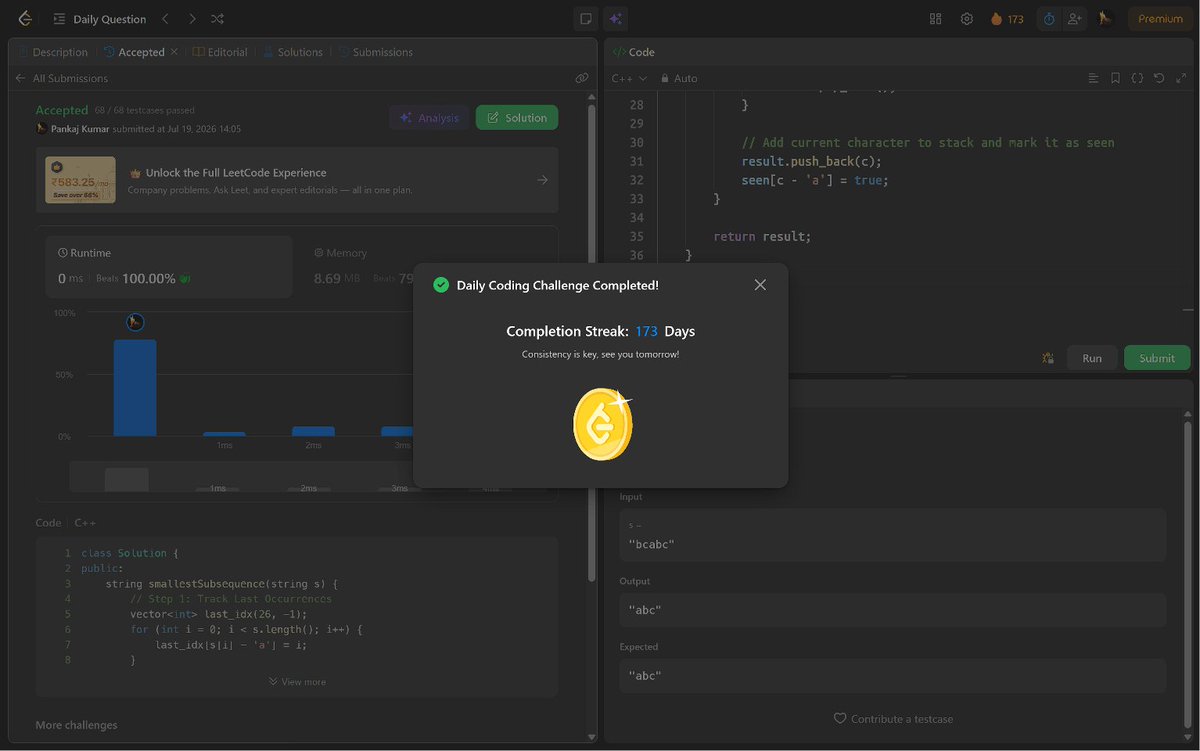Close the Accepted tab

point(174,52)
